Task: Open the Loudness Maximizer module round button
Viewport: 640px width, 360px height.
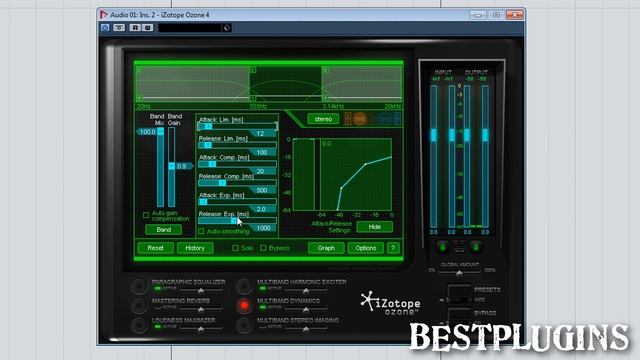Action: pos(139,324)
